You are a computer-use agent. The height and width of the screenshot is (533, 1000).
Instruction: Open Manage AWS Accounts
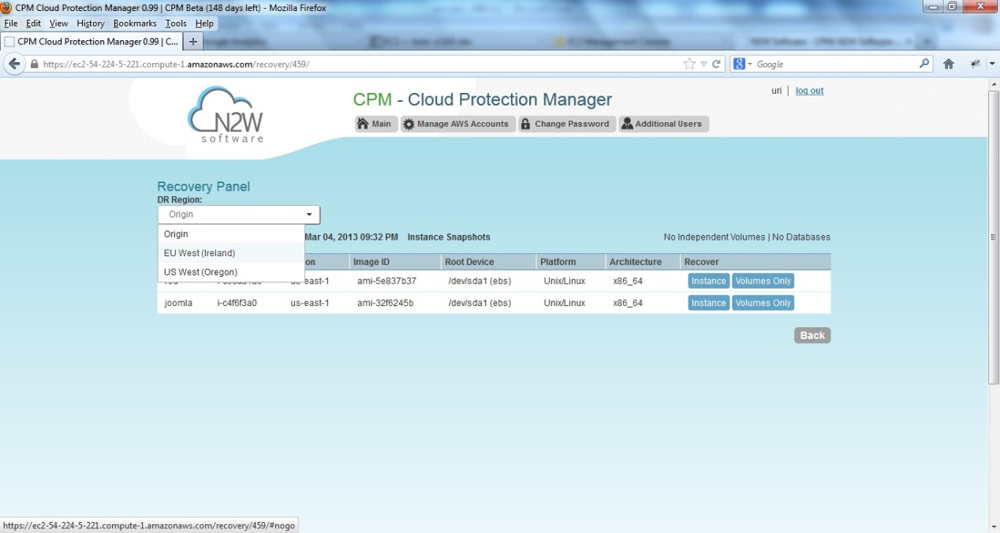pyautogui.click(x=457, y=124)
